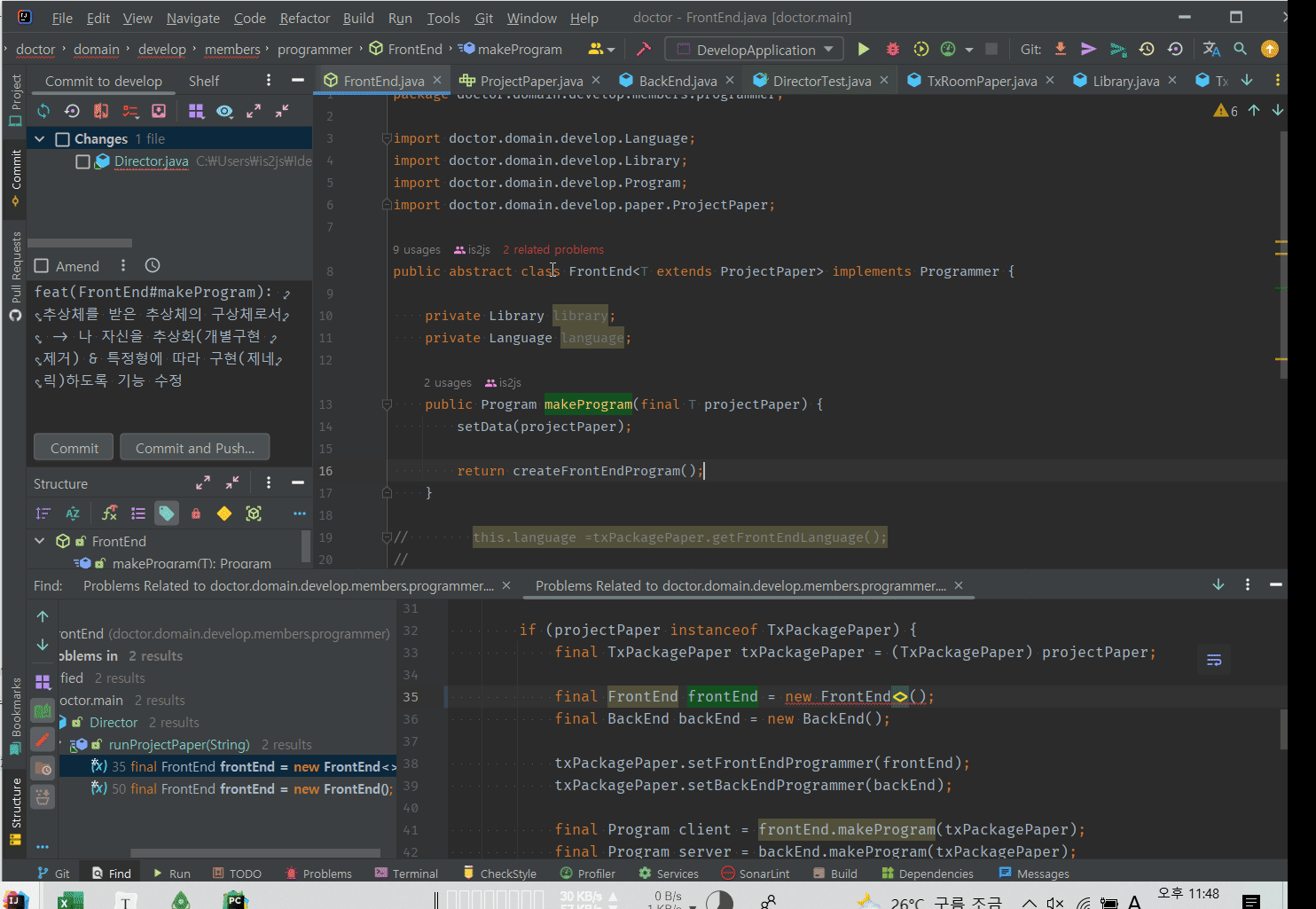The width and height of the screenshot is (1316, 909).
Task: Sort structure alphabetically with AZ icon
Action: (x=73, y=513)
